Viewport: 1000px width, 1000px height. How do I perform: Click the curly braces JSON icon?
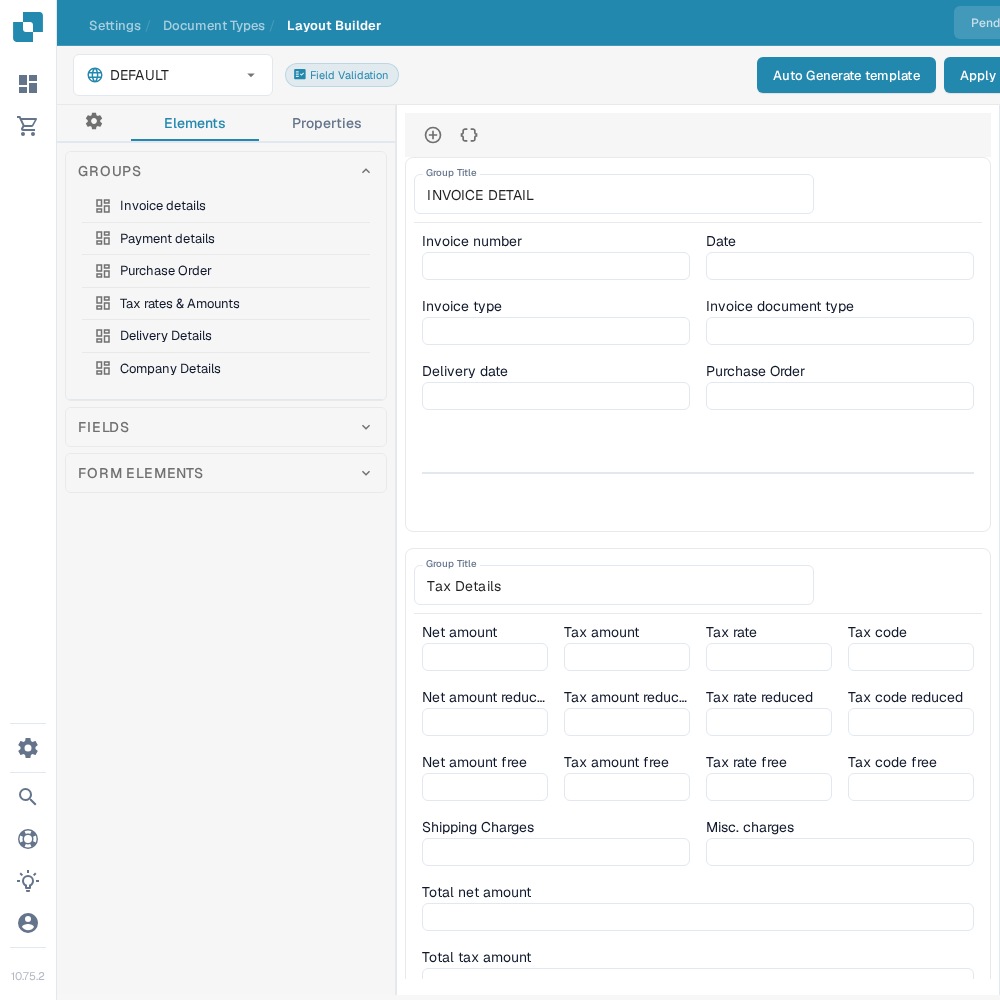469,135
